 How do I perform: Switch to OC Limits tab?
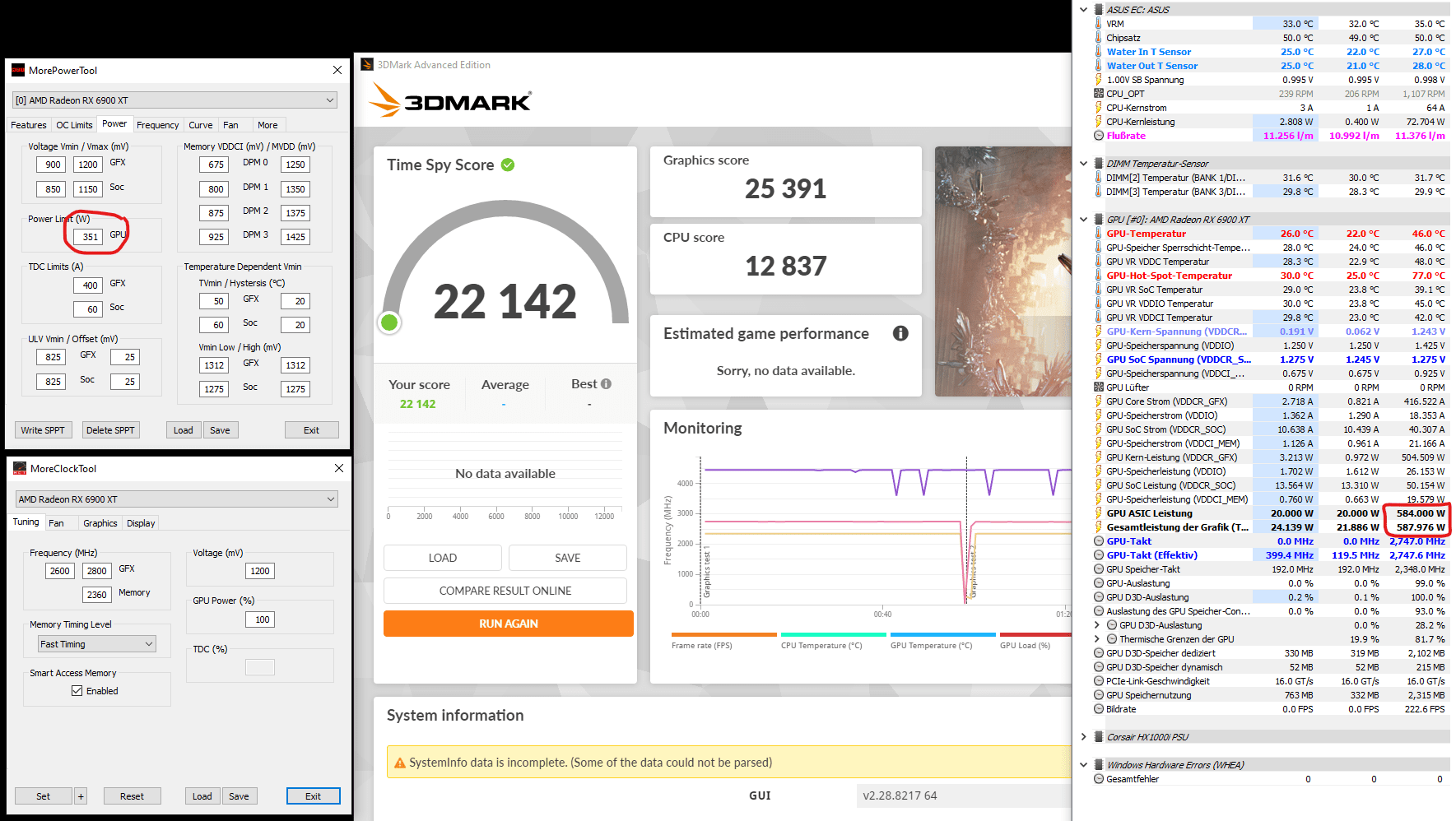click(74, 125)
